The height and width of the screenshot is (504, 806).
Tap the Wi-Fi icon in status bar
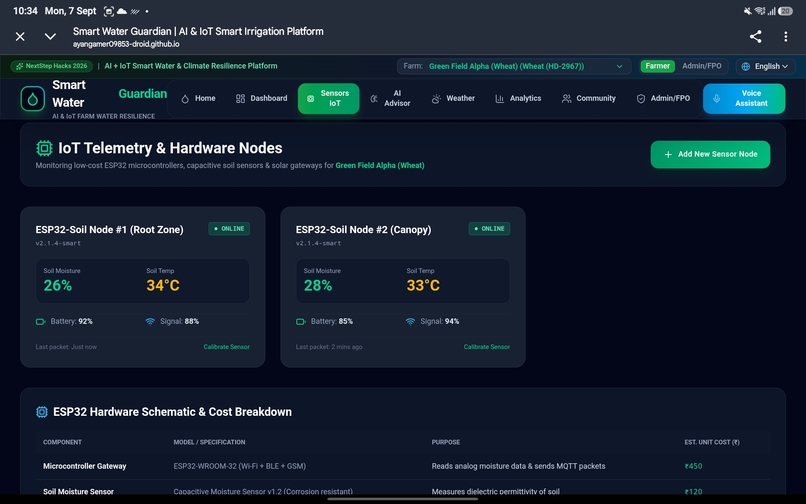coord(759,11)
